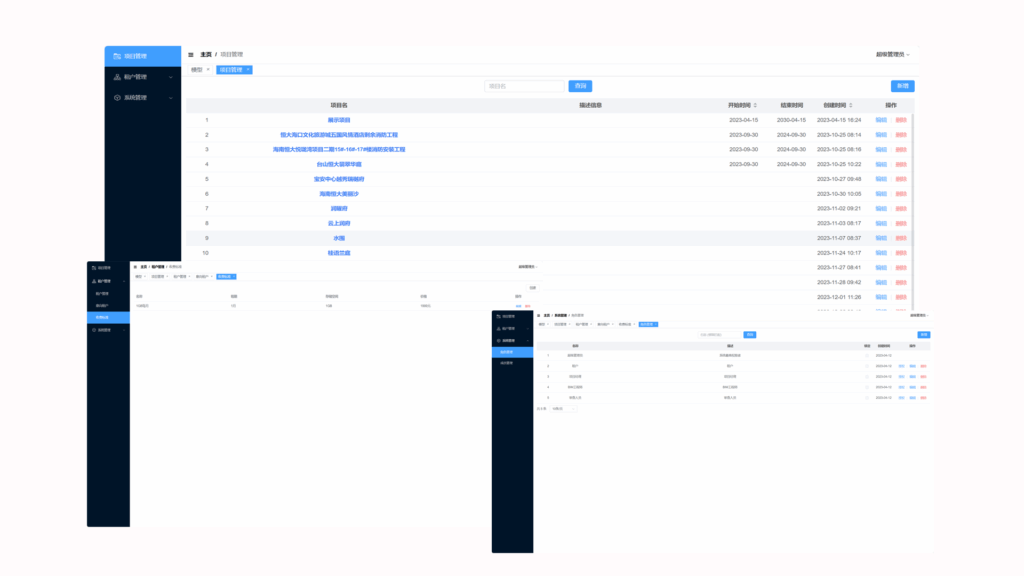The width and height of the screenshot is (1024, 576).
Task: Click the 项目名 search input field
Action: [x=524, y=86]
